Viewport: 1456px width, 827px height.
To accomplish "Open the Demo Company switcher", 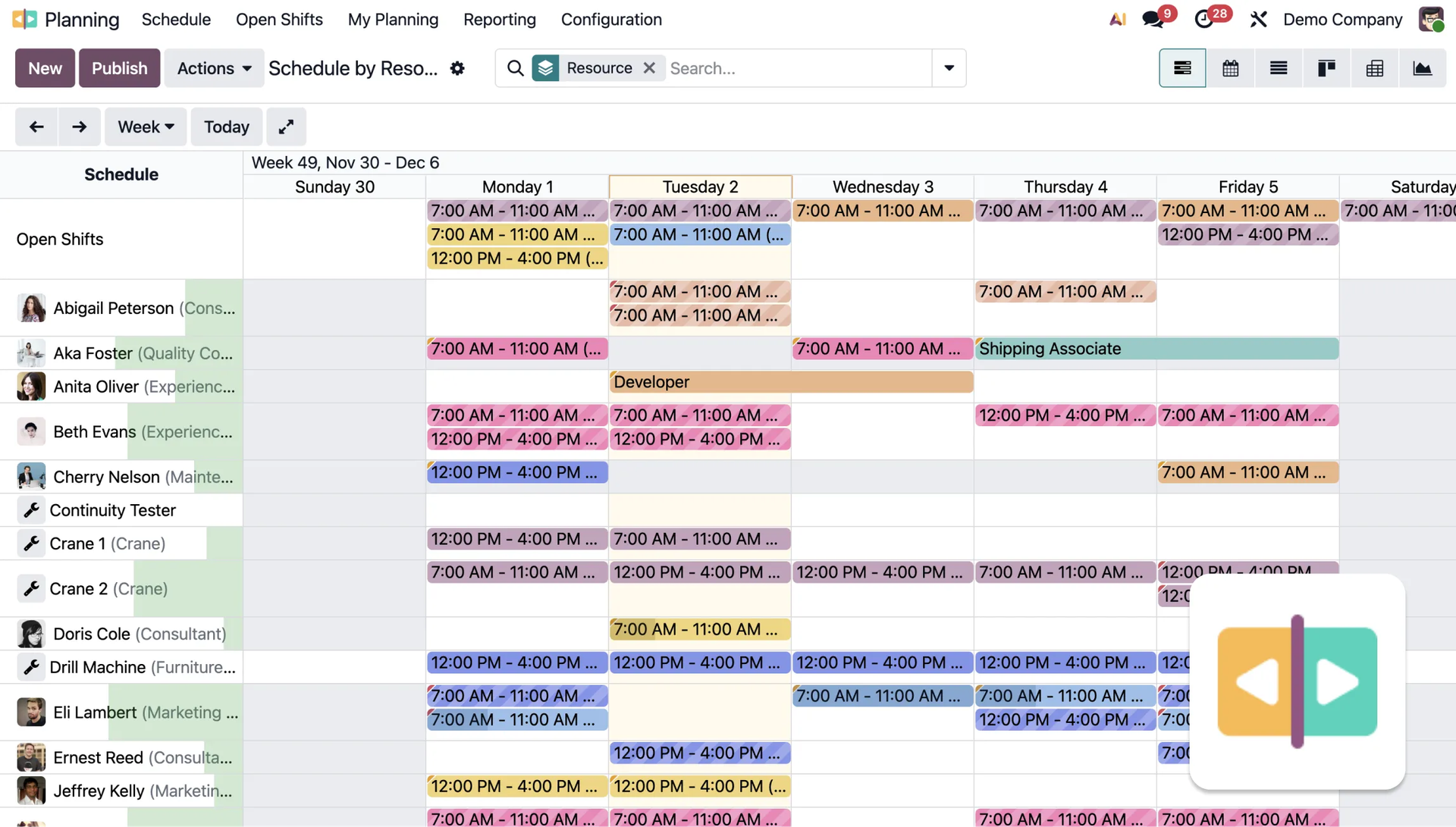I will (1342, 20).
